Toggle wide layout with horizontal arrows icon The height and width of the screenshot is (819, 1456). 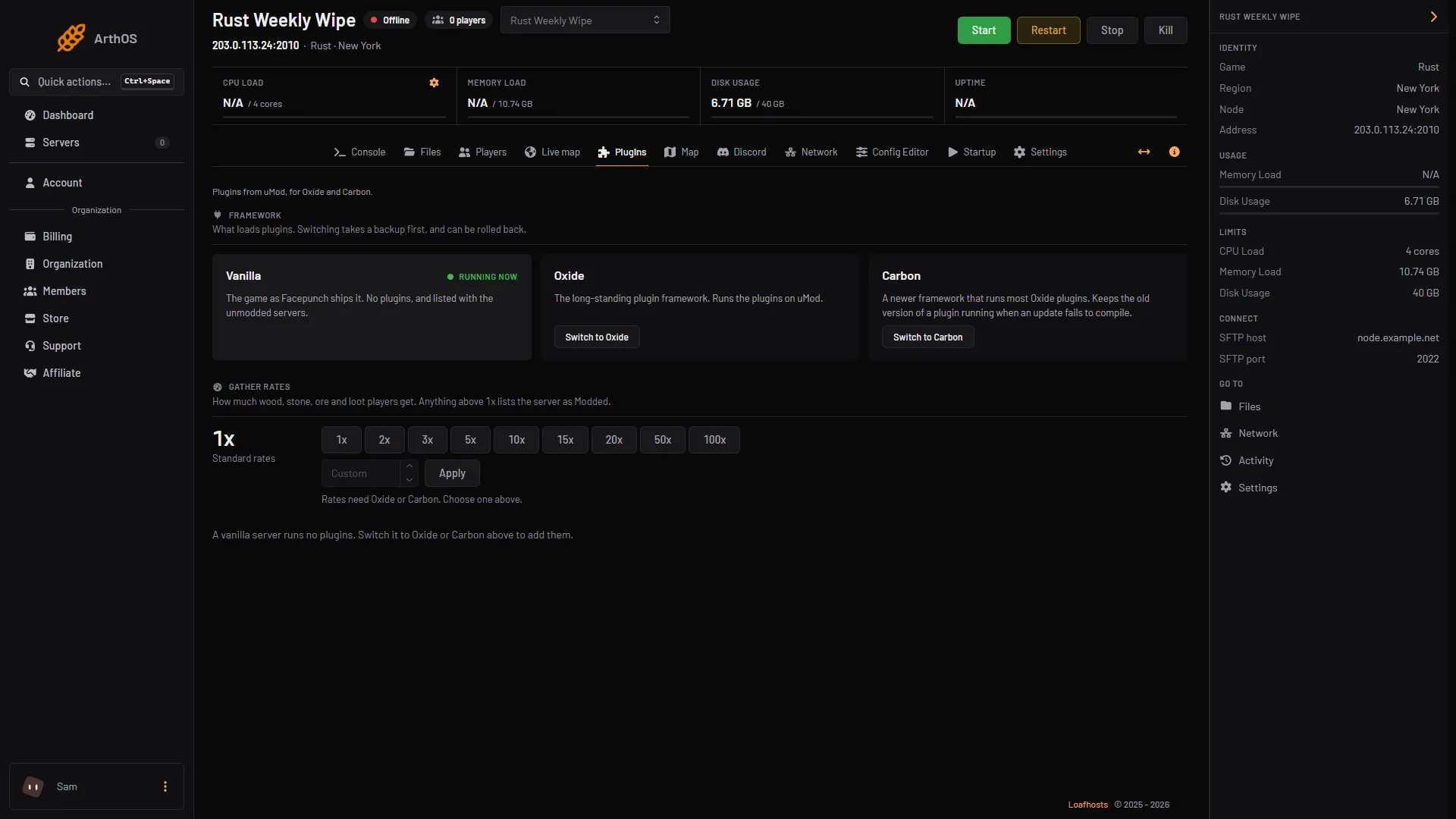click(1144, 152)
